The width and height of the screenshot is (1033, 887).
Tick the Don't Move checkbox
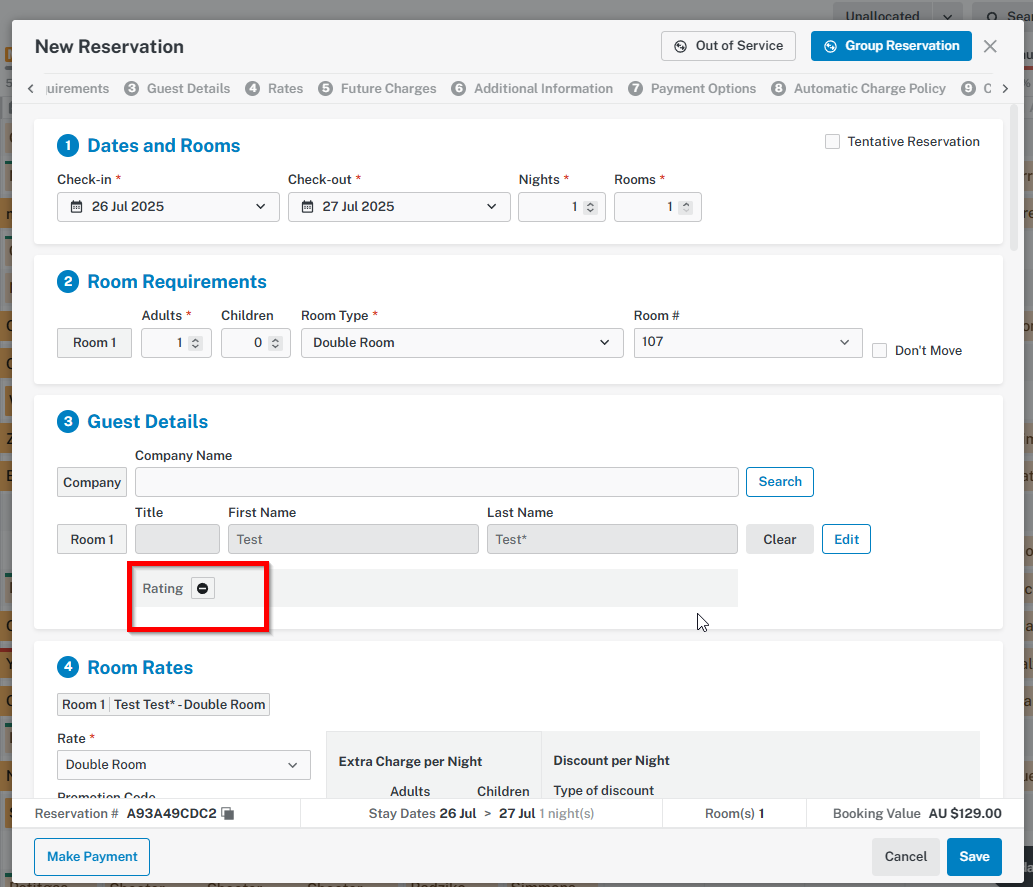point(880,351)
